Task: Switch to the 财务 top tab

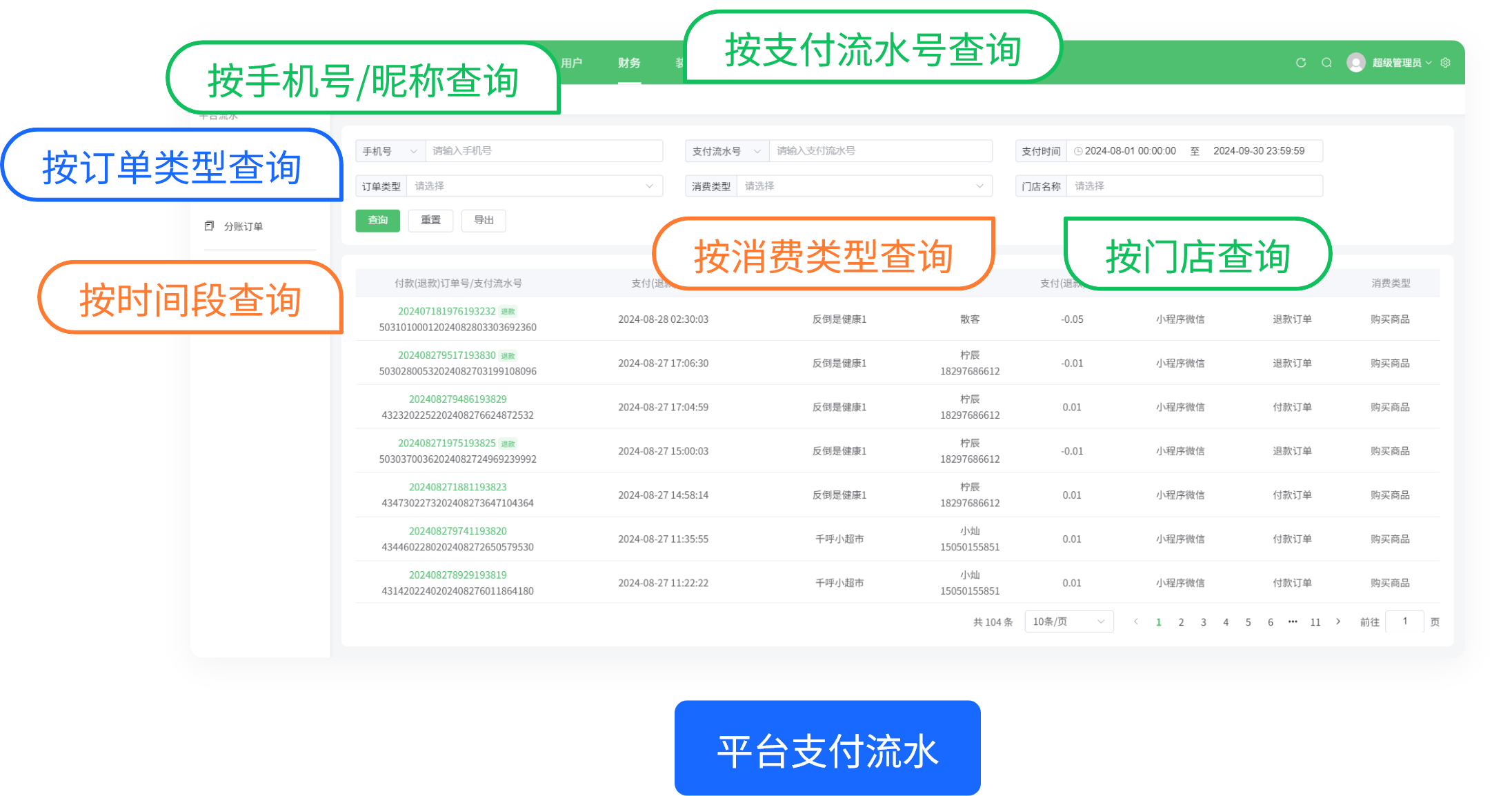Action: (629, 63)
